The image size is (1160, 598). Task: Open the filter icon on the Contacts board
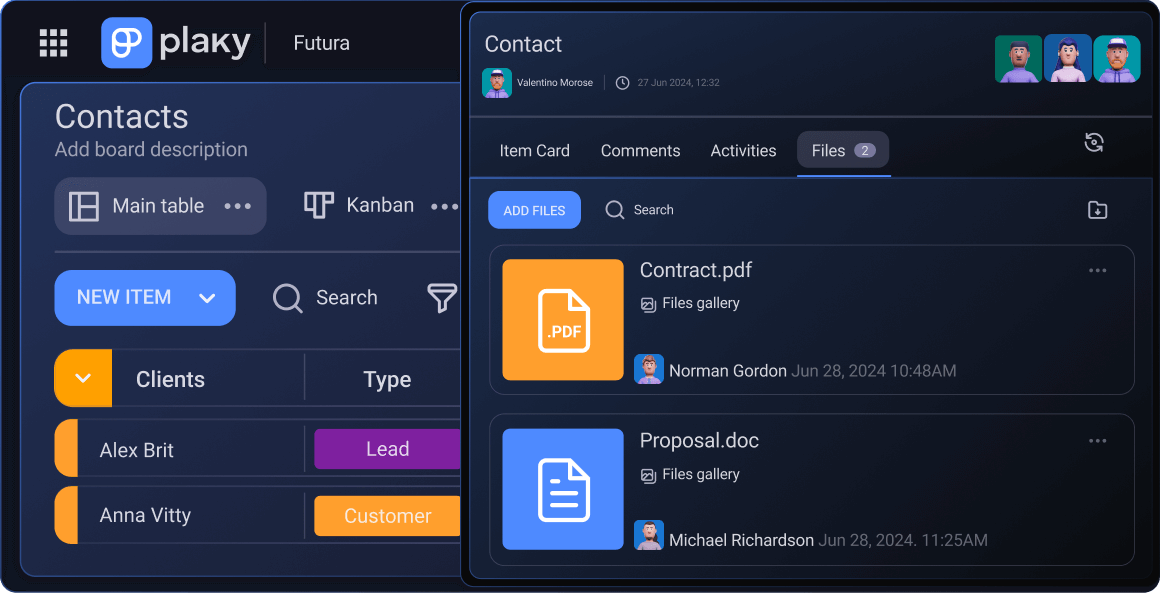[x=441, y=297]
